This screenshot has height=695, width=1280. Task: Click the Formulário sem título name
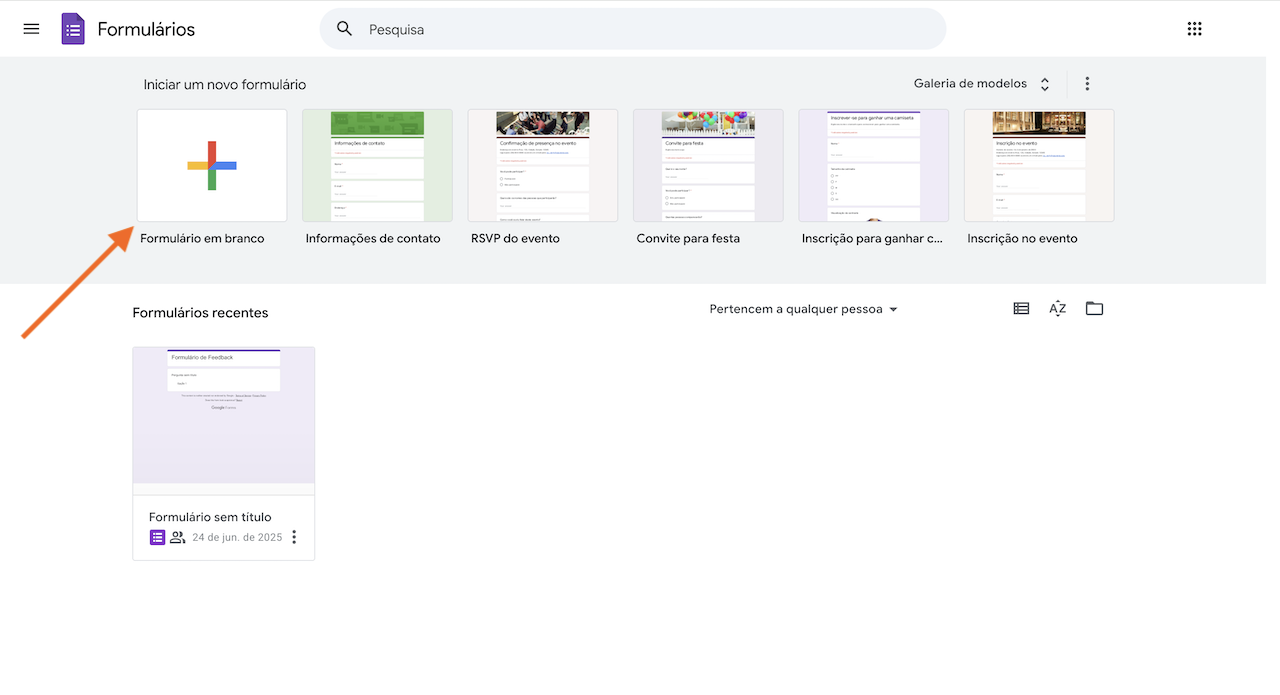210,517
